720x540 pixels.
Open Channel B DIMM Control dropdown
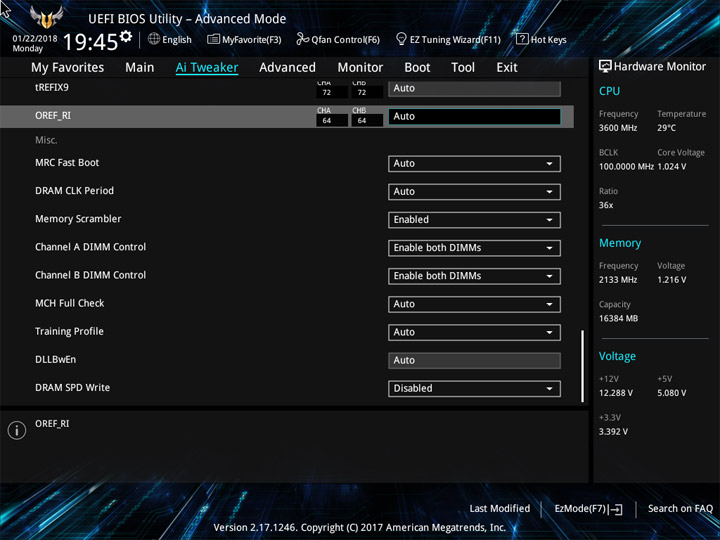pos(474,276)
